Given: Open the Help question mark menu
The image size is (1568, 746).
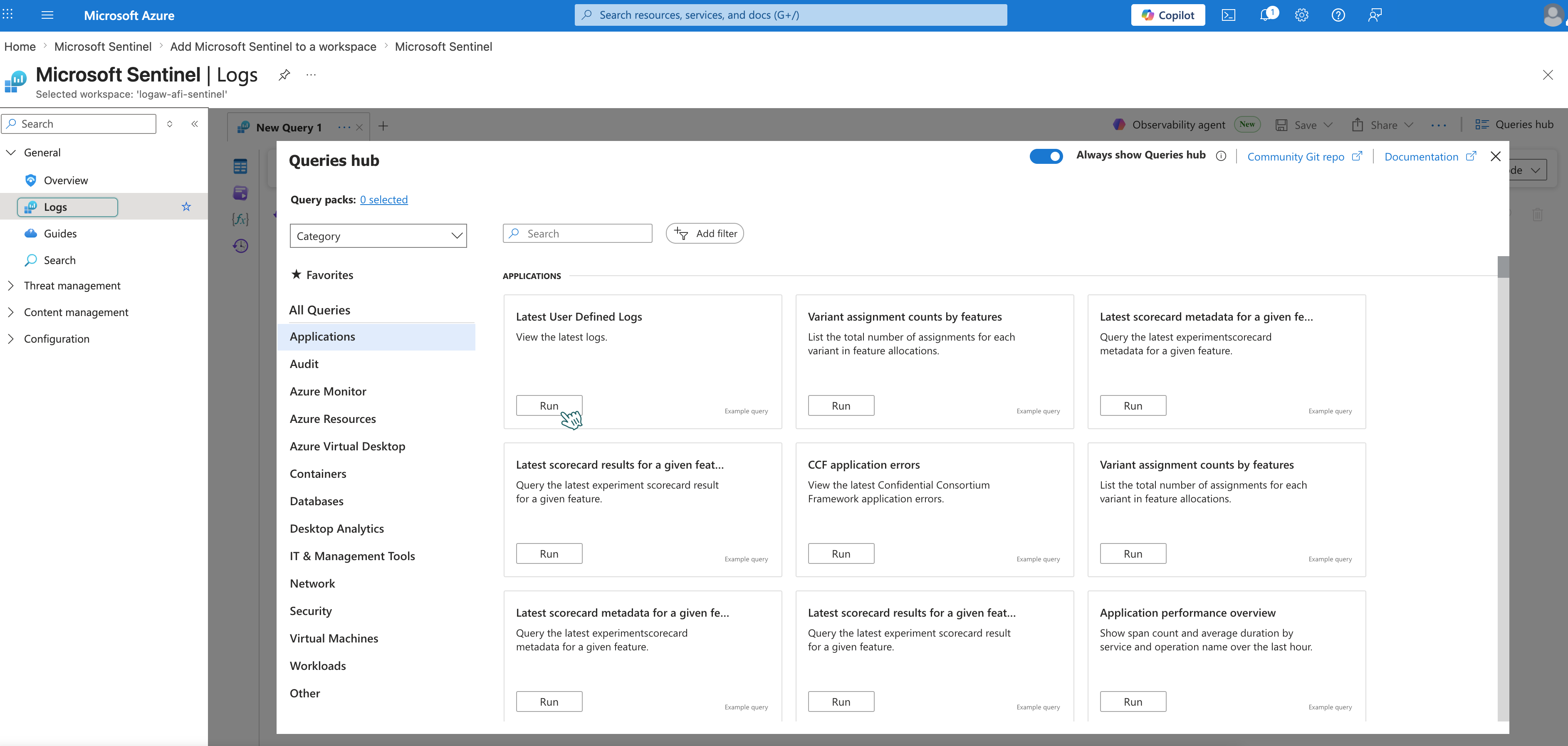Looking at the screenshot, I should coord(1338,15).
